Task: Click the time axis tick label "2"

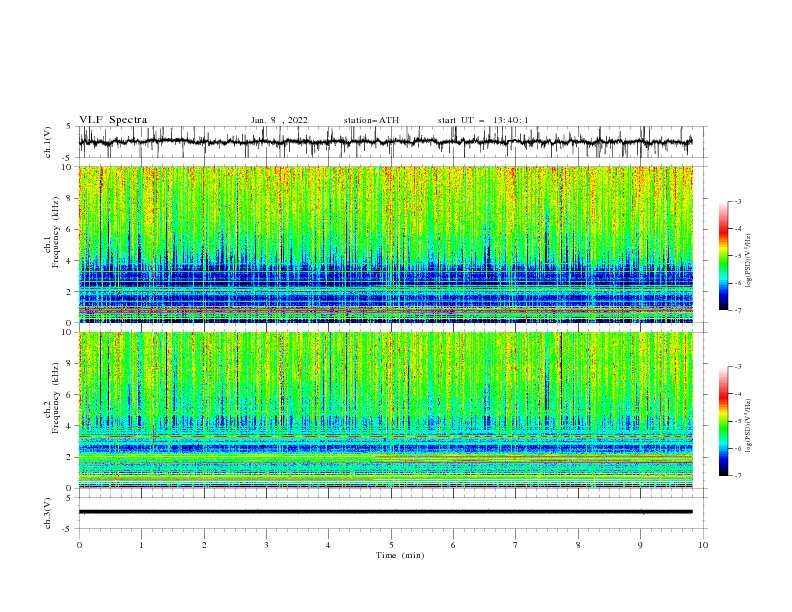Action: point(204,545)
